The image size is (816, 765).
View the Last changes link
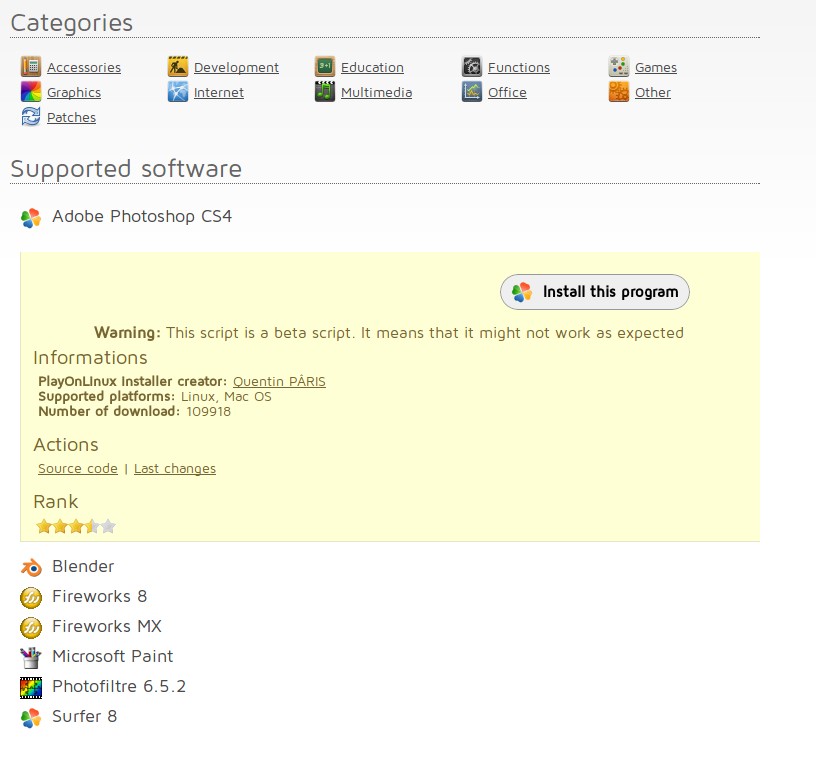[175, 468]
